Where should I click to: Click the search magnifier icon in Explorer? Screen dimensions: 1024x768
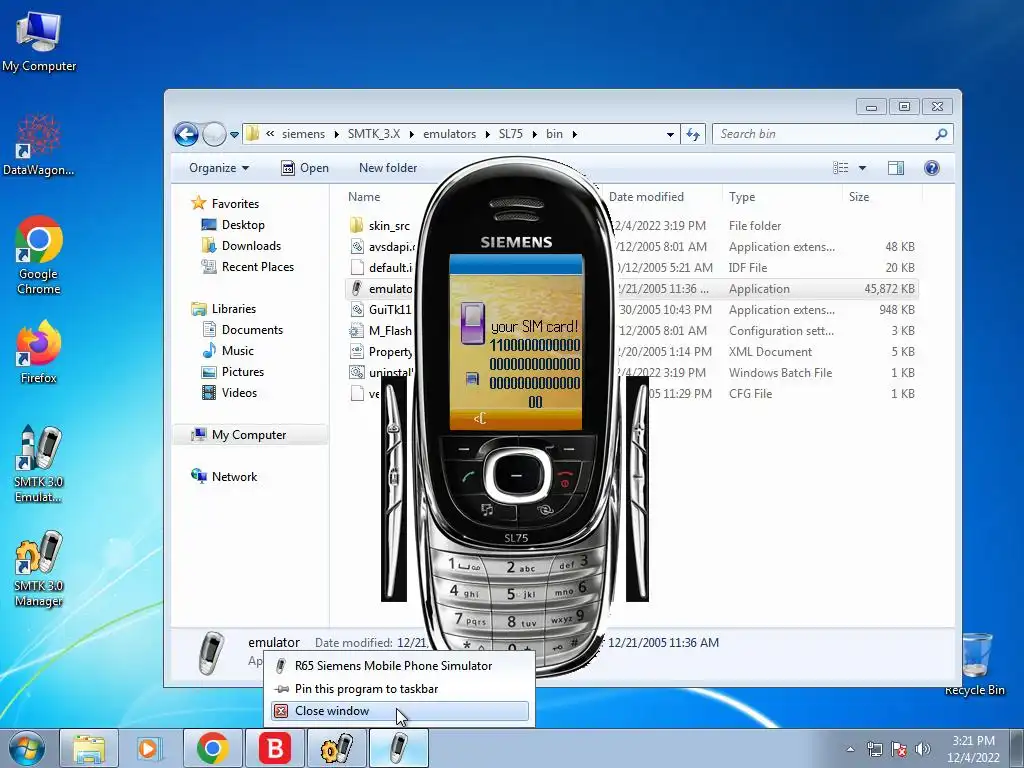click(x=941, y=135)
